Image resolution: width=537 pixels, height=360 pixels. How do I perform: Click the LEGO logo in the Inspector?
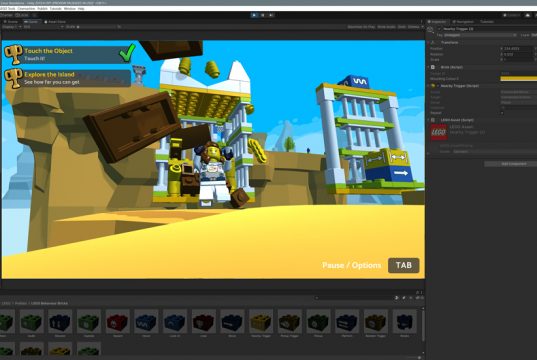[439, 132]
